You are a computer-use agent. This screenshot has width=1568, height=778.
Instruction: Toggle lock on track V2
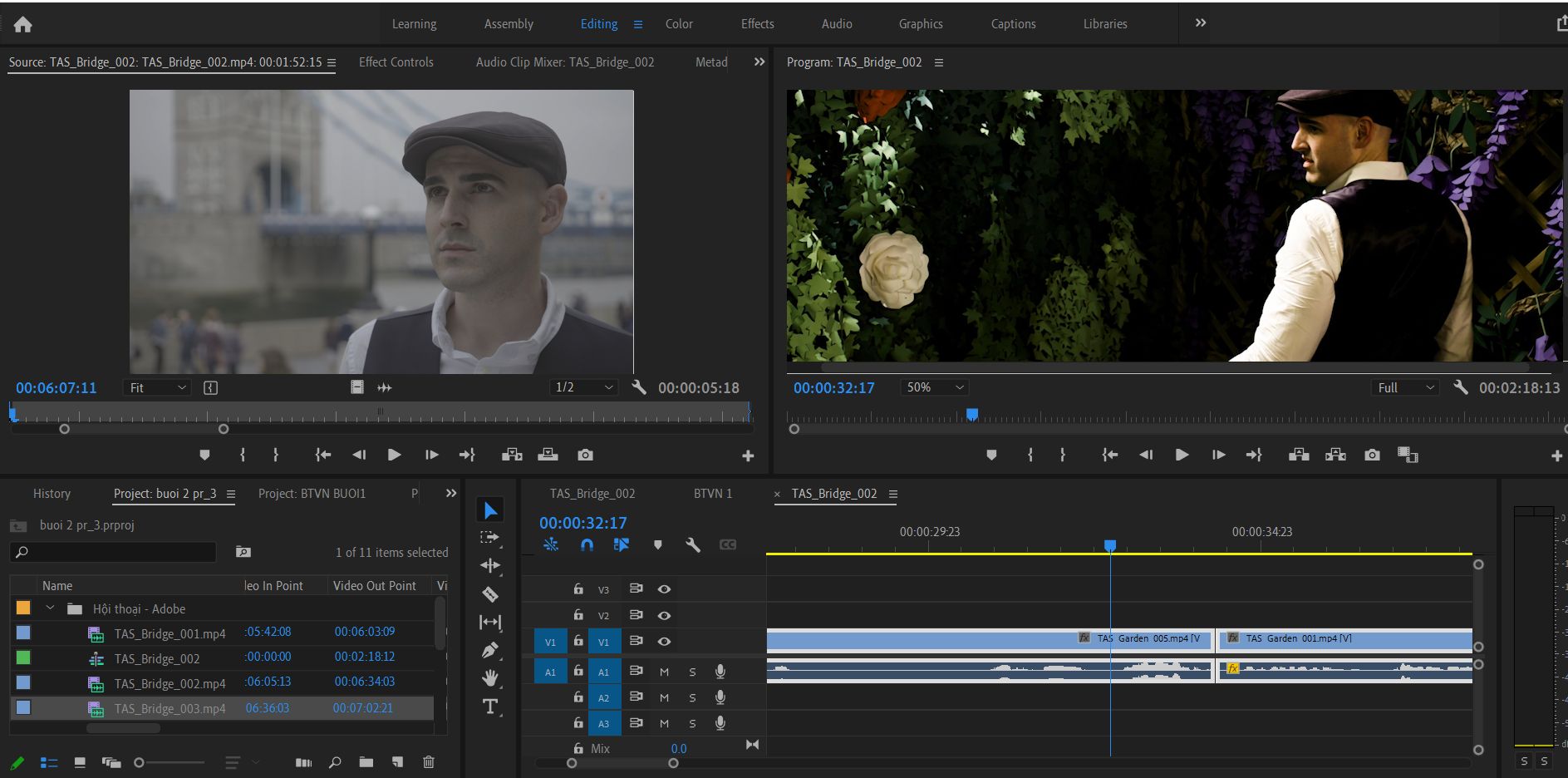(578, 615)
